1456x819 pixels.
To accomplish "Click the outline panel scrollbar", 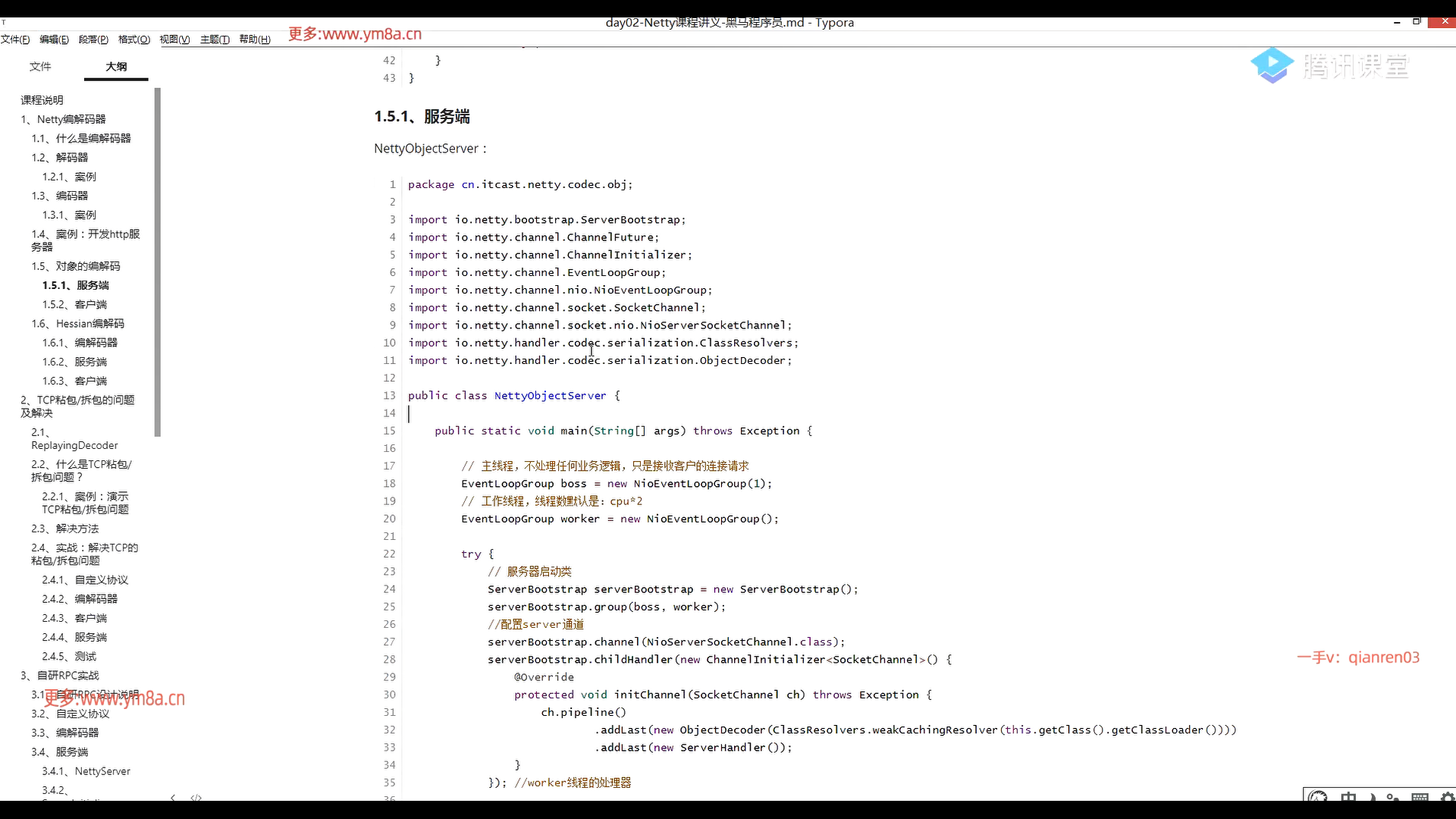I will click(158, 262).
